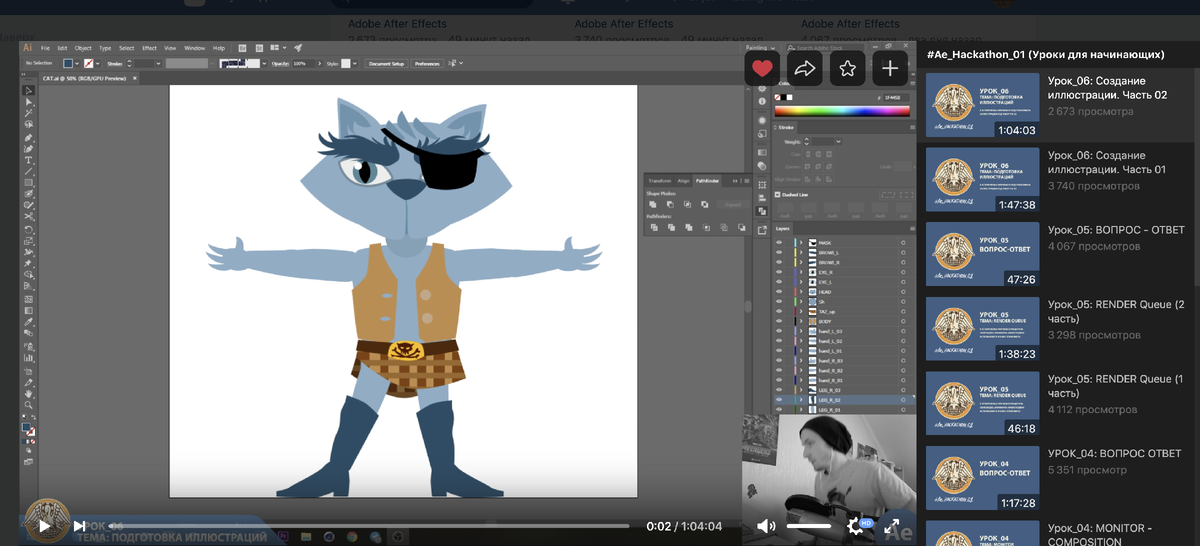
Task: Toggle visibility of the MASK layer
Action: [779, 242]
